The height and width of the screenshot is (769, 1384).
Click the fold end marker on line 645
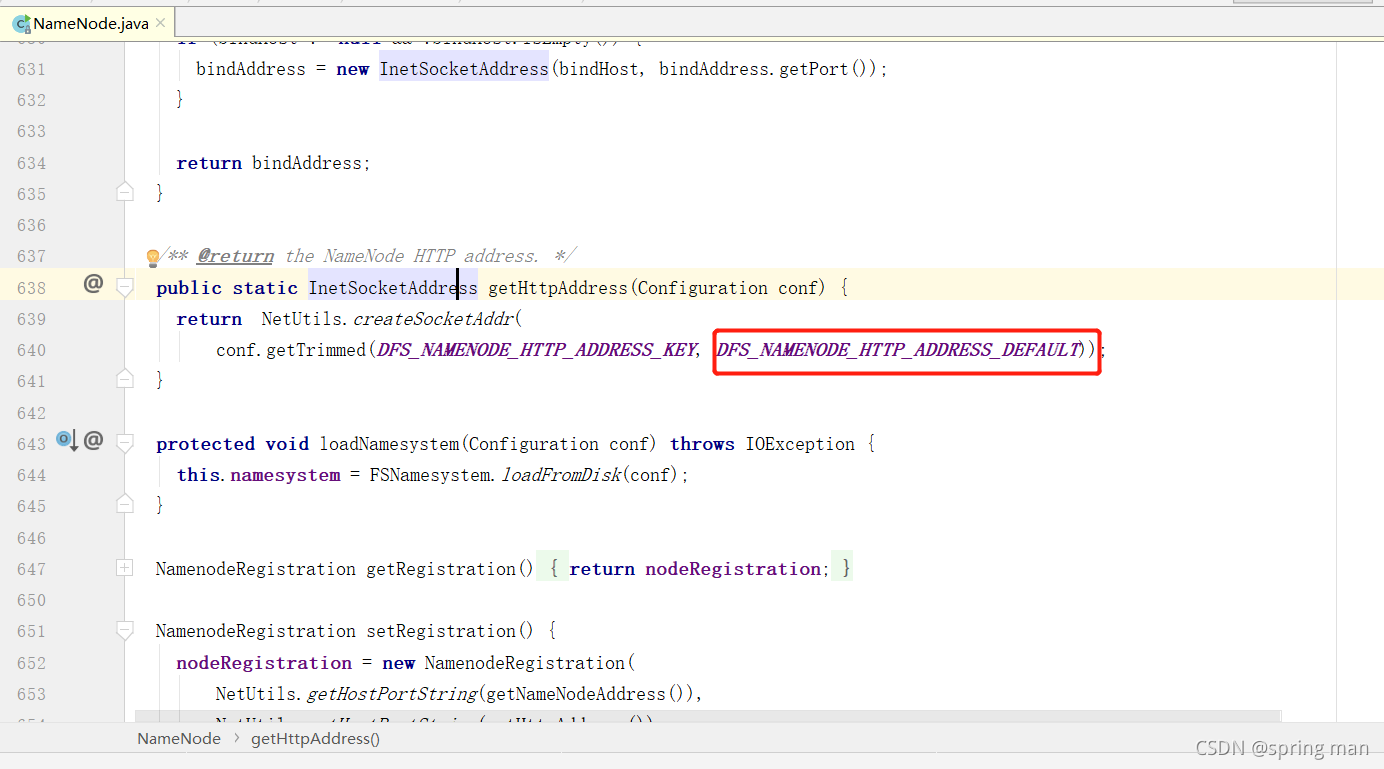[x=125, y=504]
